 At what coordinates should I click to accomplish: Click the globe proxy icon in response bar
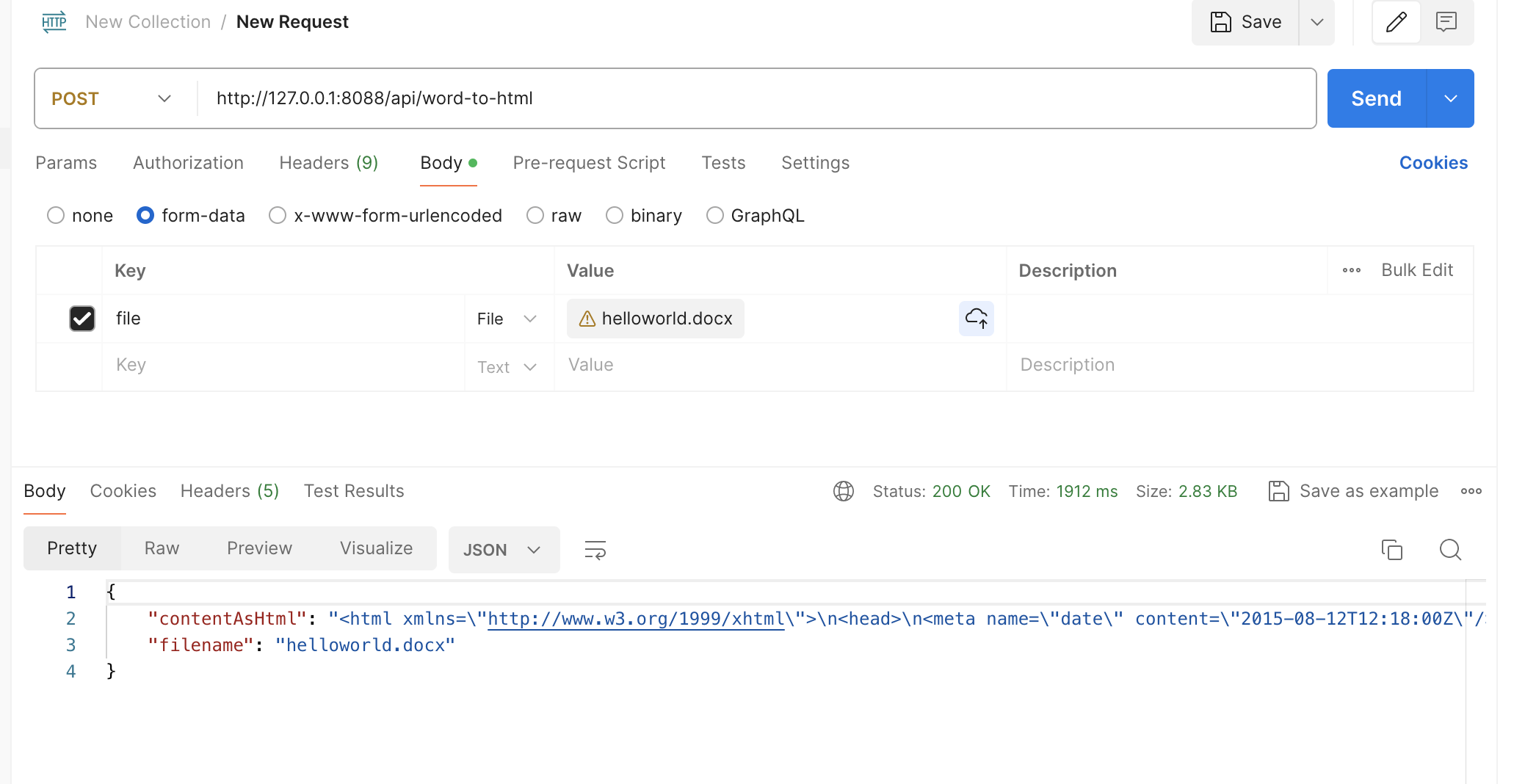[843, 491]
